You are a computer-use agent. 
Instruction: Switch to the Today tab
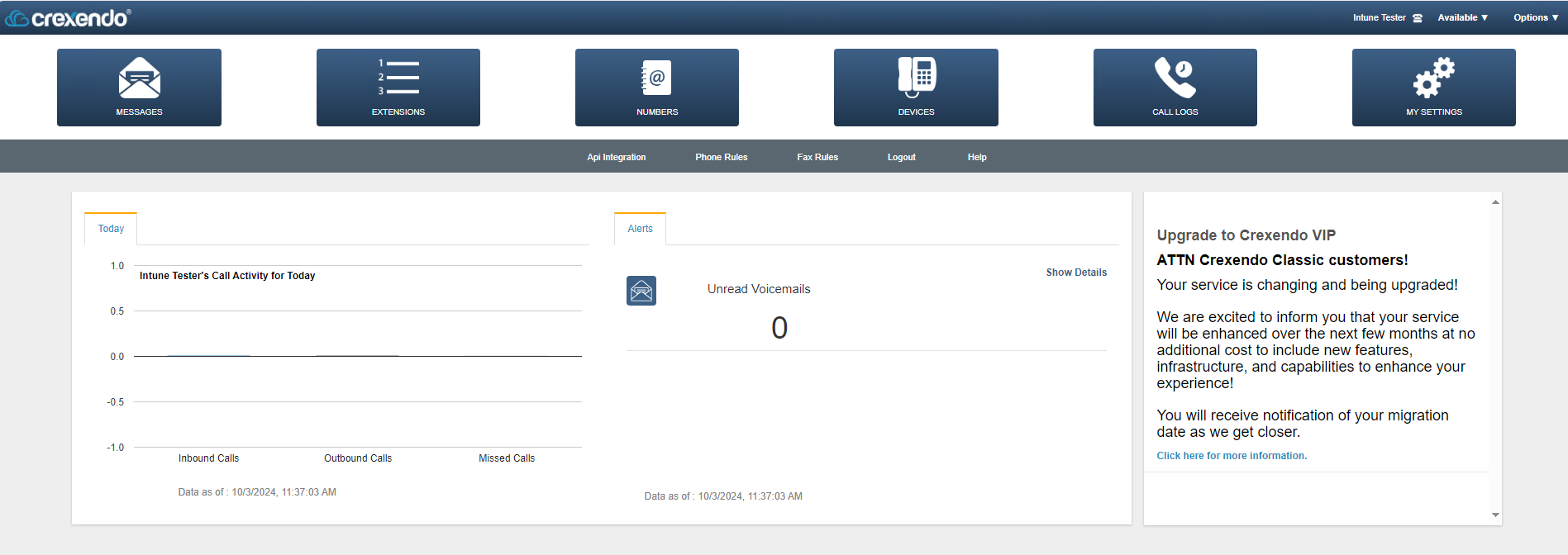click(x=111, y=229)
